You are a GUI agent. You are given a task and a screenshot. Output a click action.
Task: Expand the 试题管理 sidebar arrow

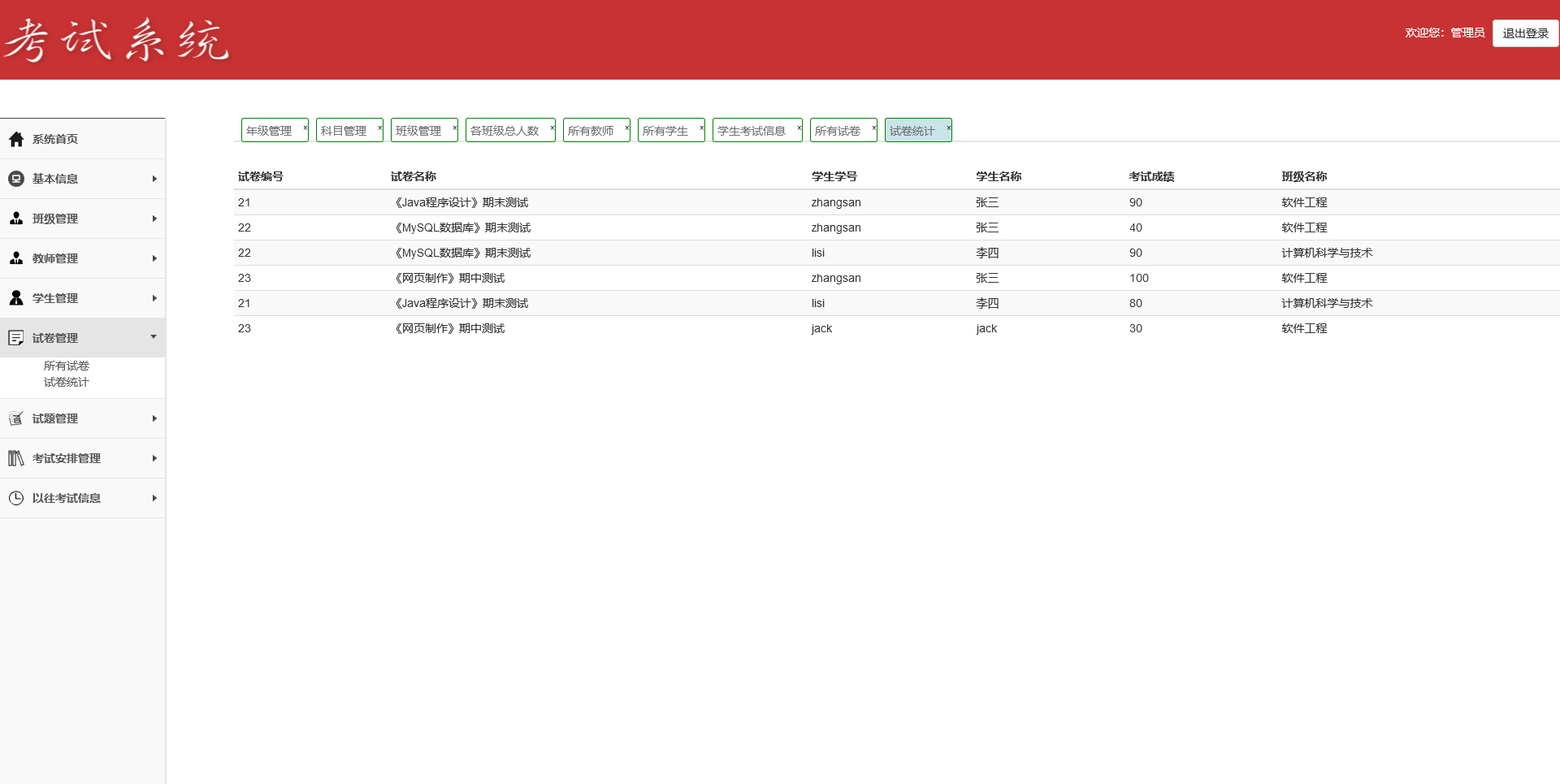pos(154,418)
